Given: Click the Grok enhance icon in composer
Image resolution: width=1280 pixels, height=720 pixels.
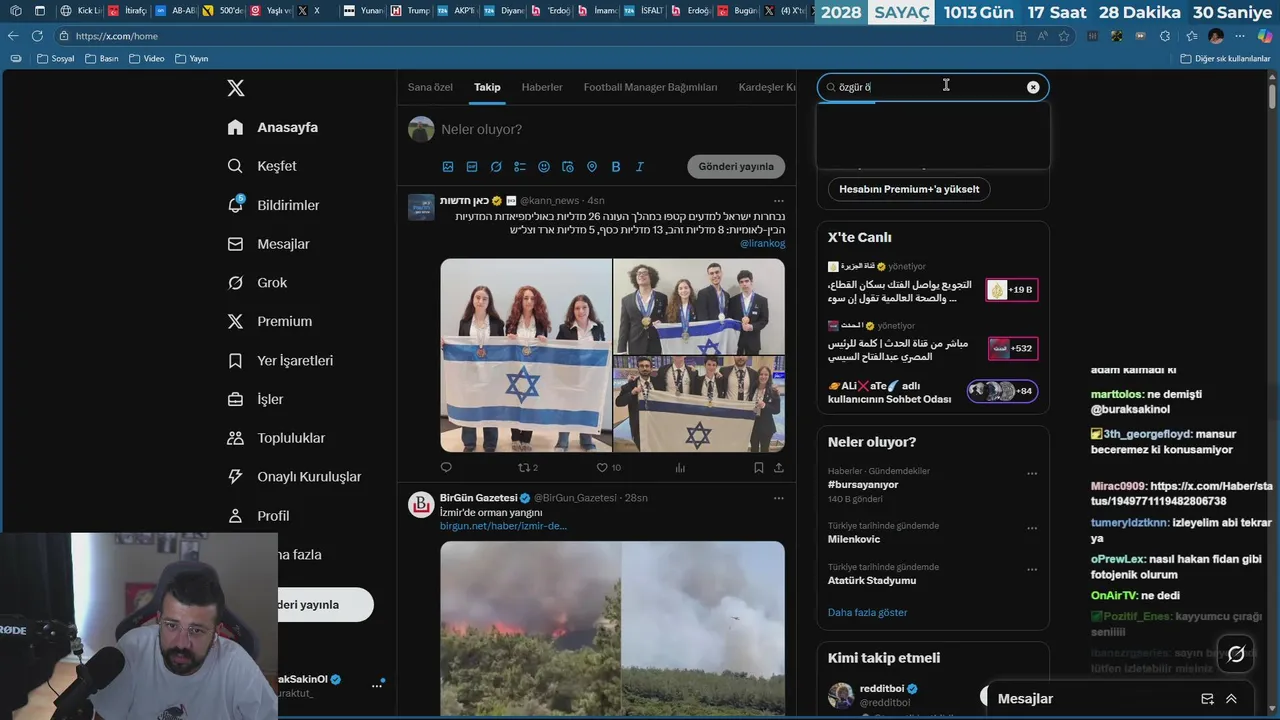Looking at the screenshot, I should click(496, 167).
